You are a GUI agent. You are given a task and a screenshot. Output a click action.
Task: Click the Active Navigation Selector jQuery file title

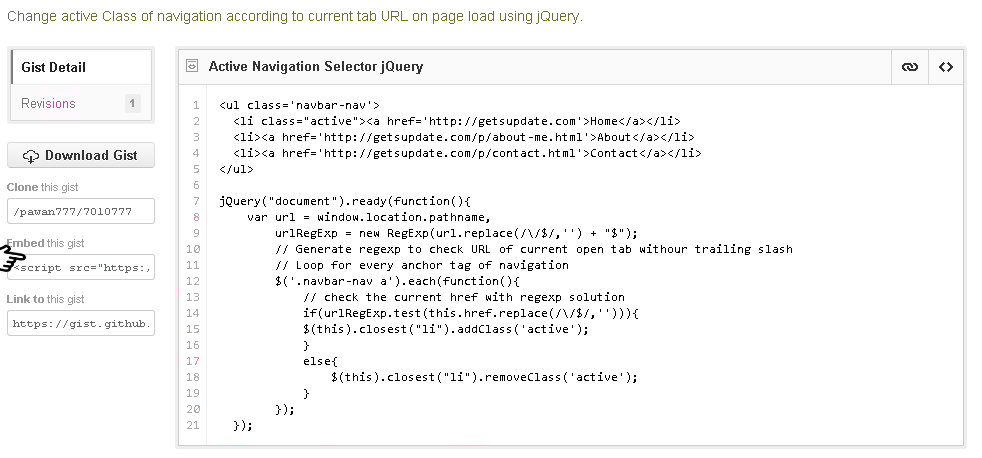click(x=316, y=66)
